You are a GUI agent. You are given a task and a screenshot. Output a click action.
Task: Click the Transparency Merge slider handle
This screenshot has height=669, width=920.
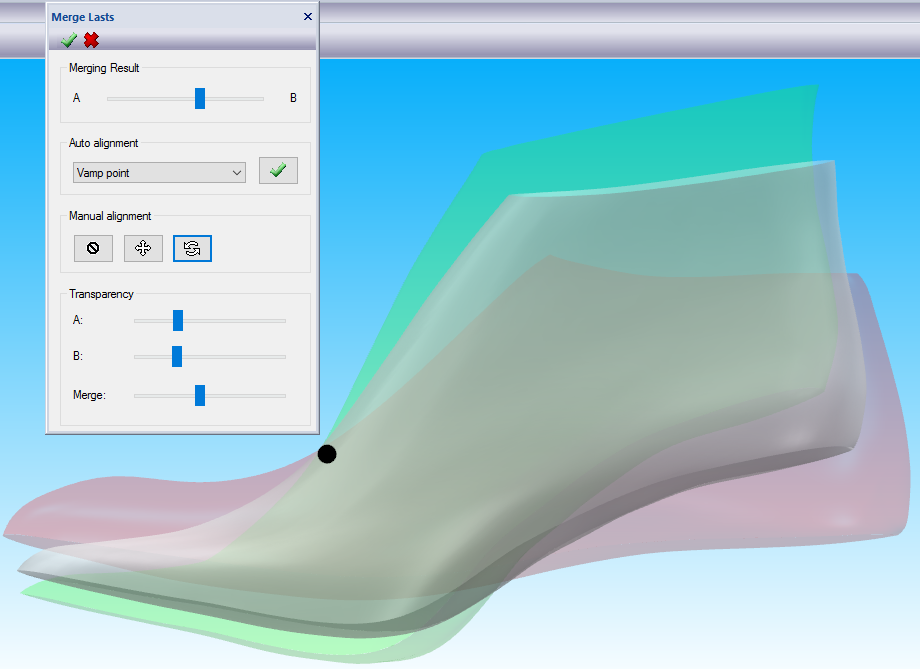[200, 396]
